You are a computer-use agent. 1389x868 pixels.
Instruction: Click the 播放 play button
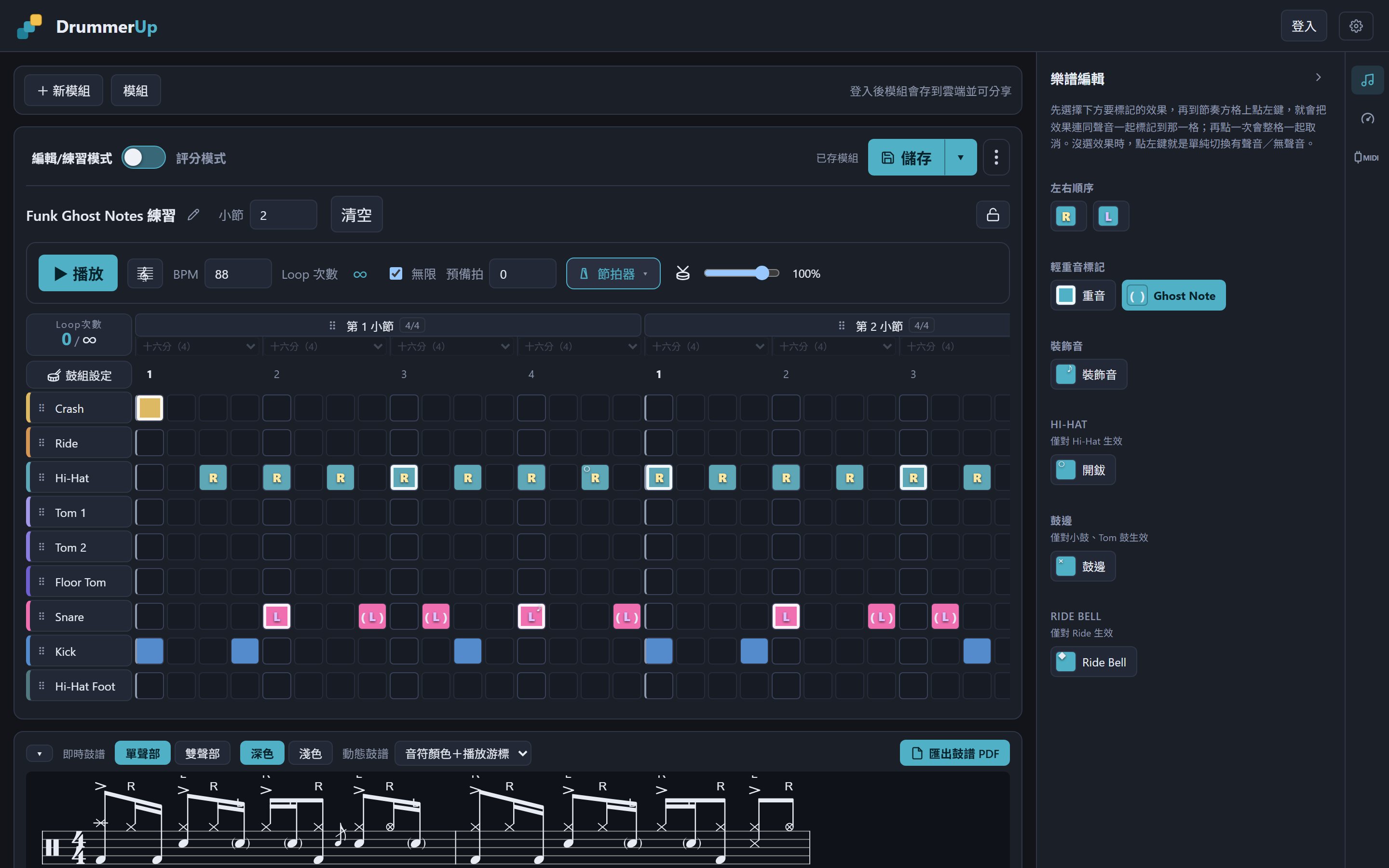point(78,273)
